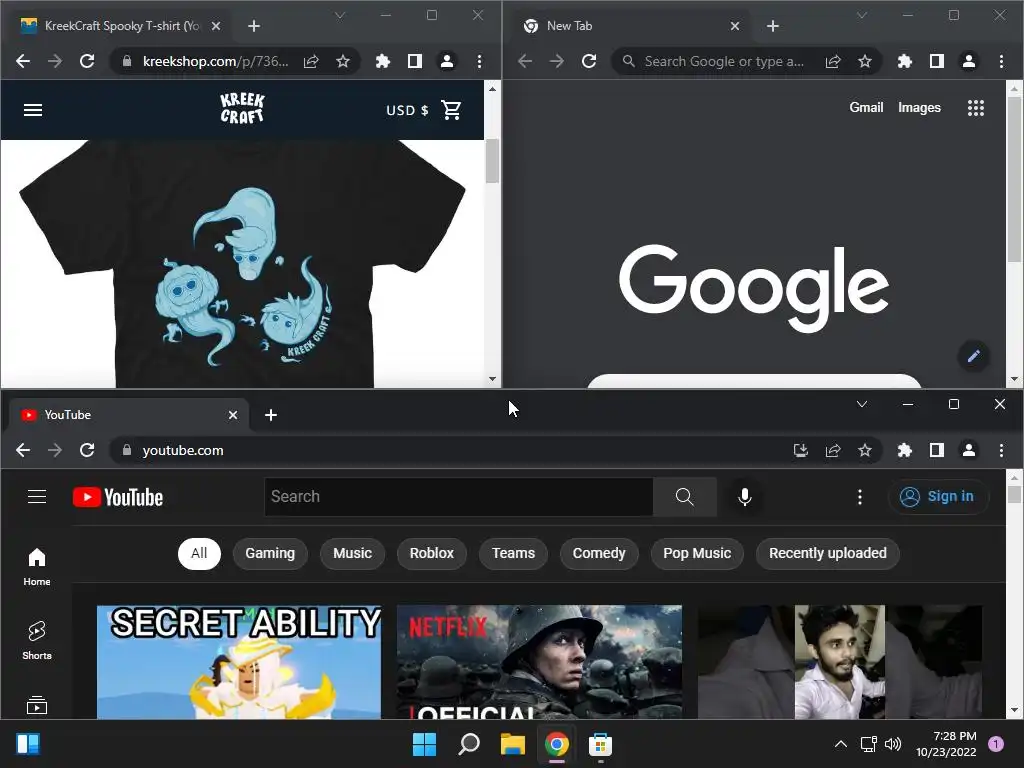Reload the kreekshop.com page
This screenshot has height=768, width=1024.
(x=87, y=61)
